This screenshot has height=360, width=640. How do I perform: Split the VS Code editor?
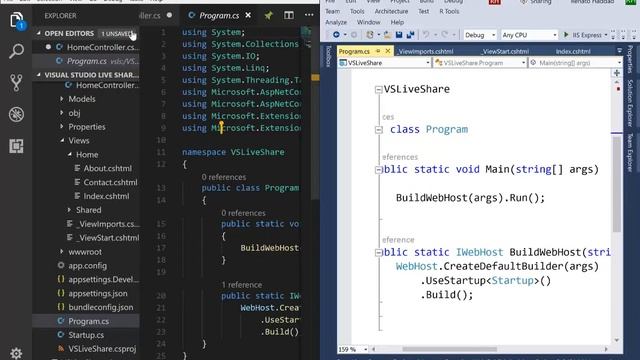[x=289, y=16]
